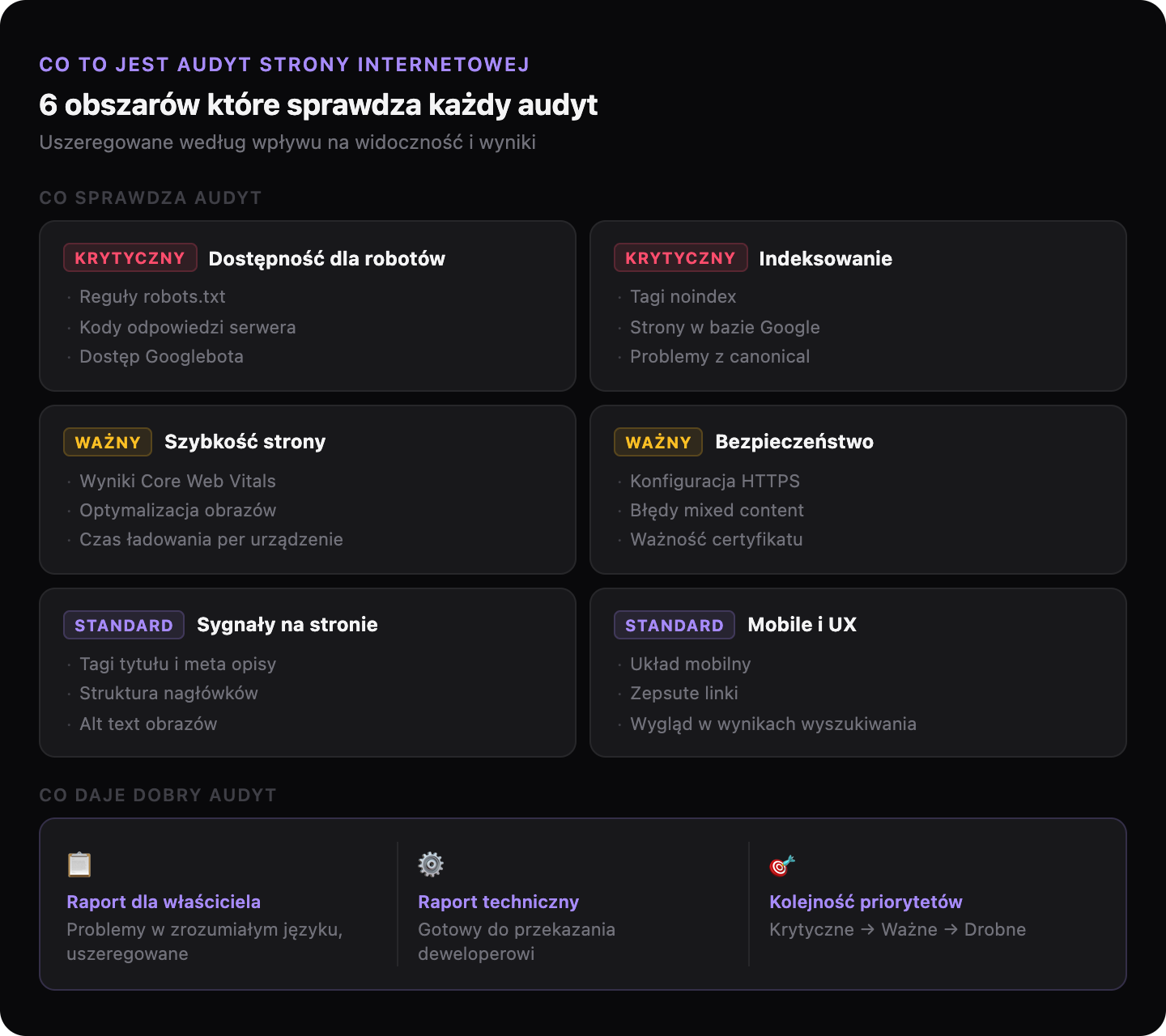This screenshot has width=1166, height=1036.
Task: Click the main heading 6 obszarów które sprawdza każdy audyt
Action: [x=318, y=105]
